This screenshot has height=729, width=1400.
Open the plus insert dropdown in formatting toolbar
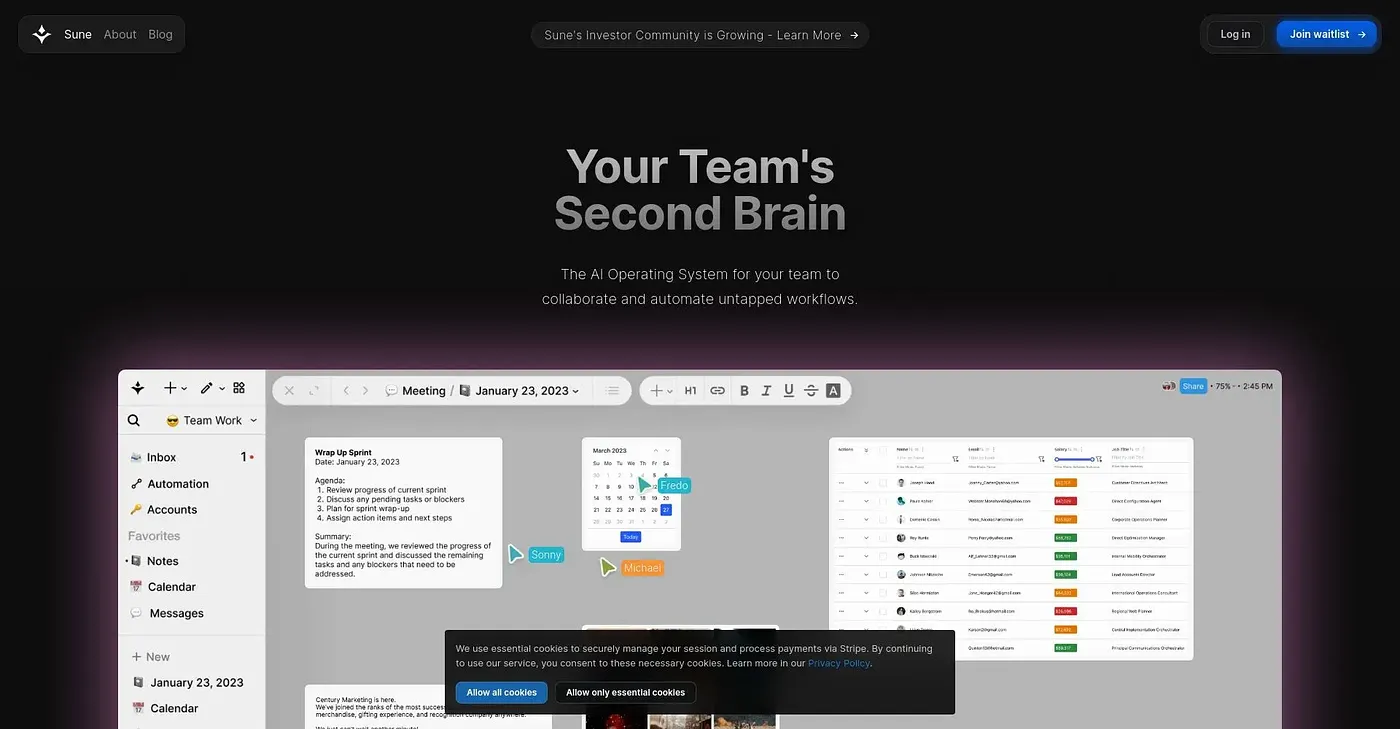pos(661,391)
